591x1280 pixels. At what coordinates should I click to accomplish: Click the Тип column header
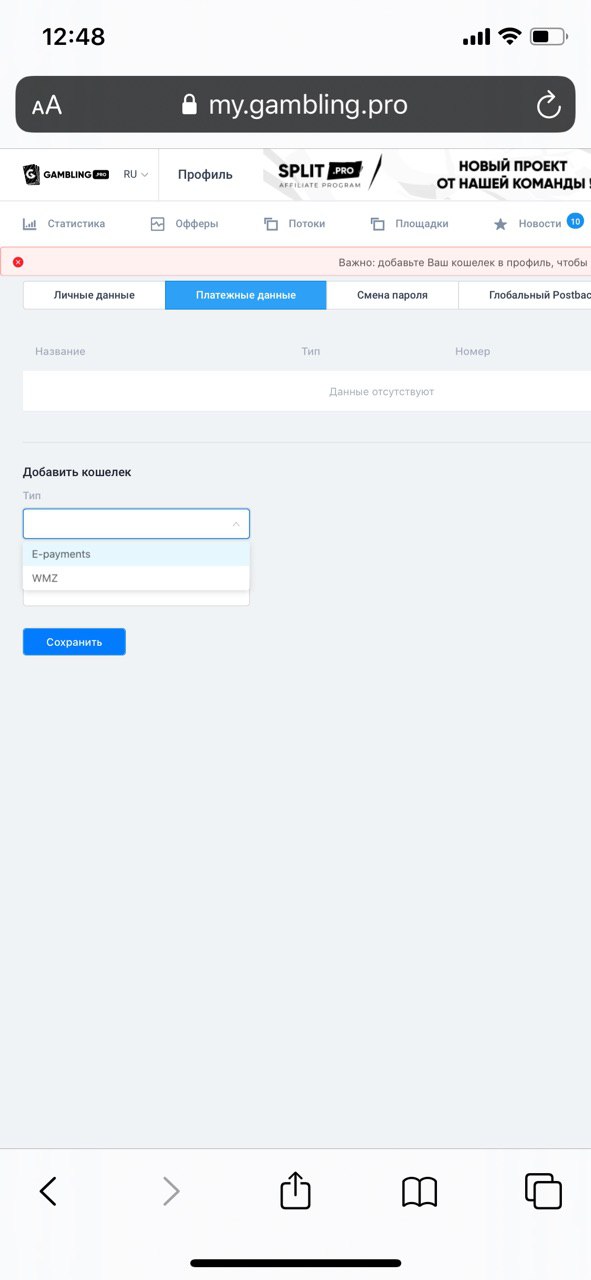tap(310, 351)
